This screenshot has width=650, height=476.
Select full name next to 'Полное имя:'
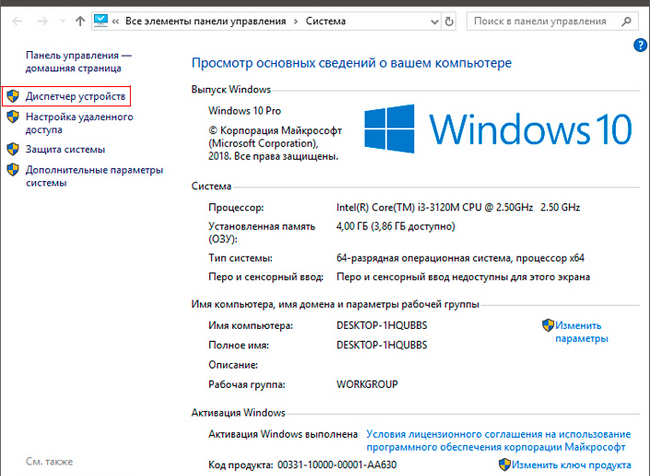coord(382,345)
